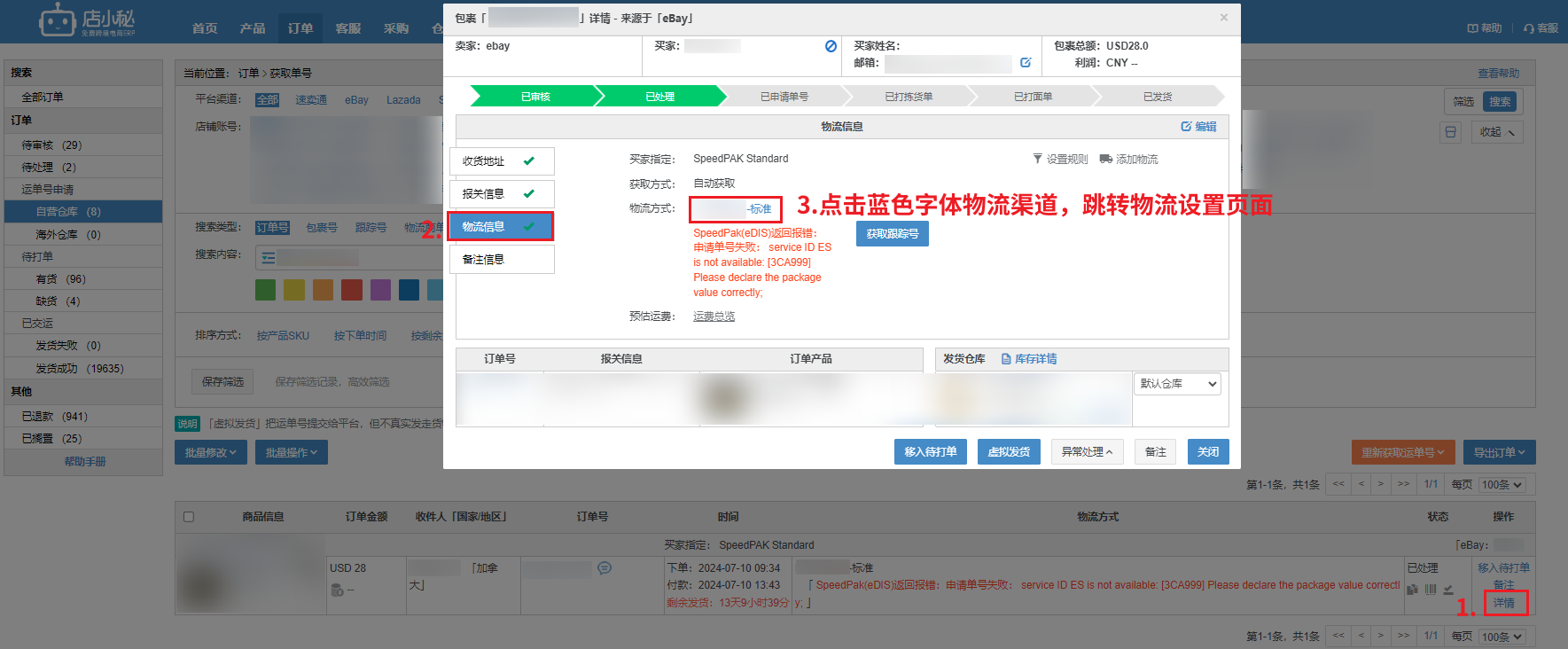
Task: Click the 虚拟发货 button
Action: 1009,452
